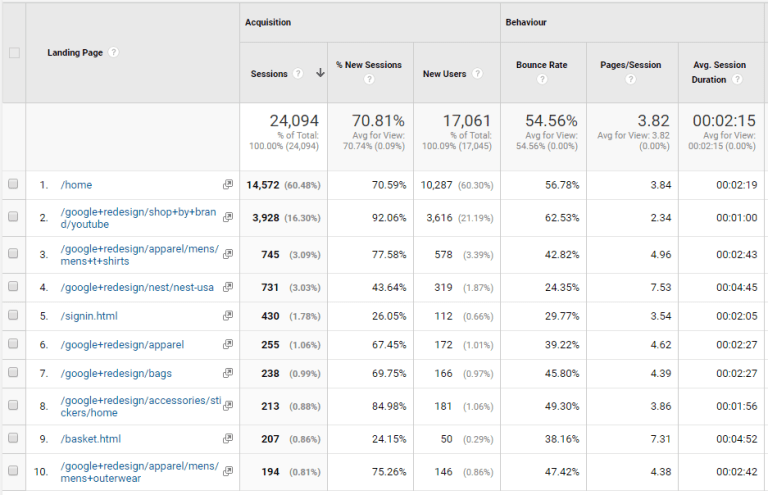This screenshot has height=495, width=768.
Task: Sort by % New Sessions column header
Action: (368, 65)
